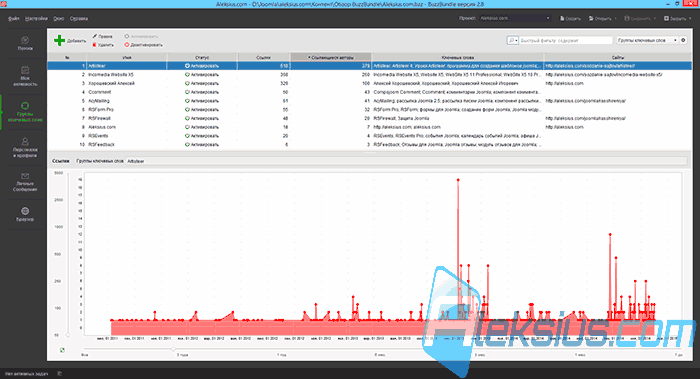Select the Artisteer row

click(x=370, y=66)
